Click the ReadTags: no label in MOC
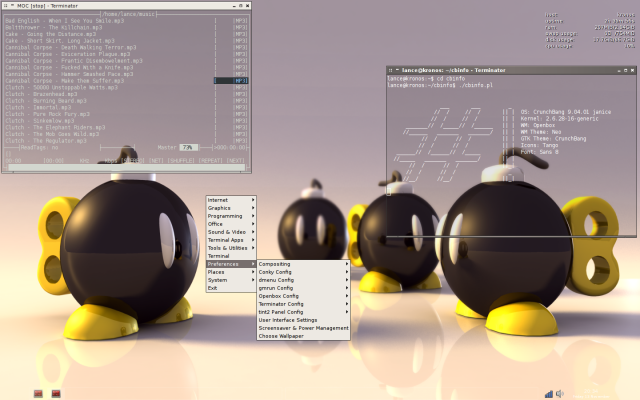 point(39,147)
